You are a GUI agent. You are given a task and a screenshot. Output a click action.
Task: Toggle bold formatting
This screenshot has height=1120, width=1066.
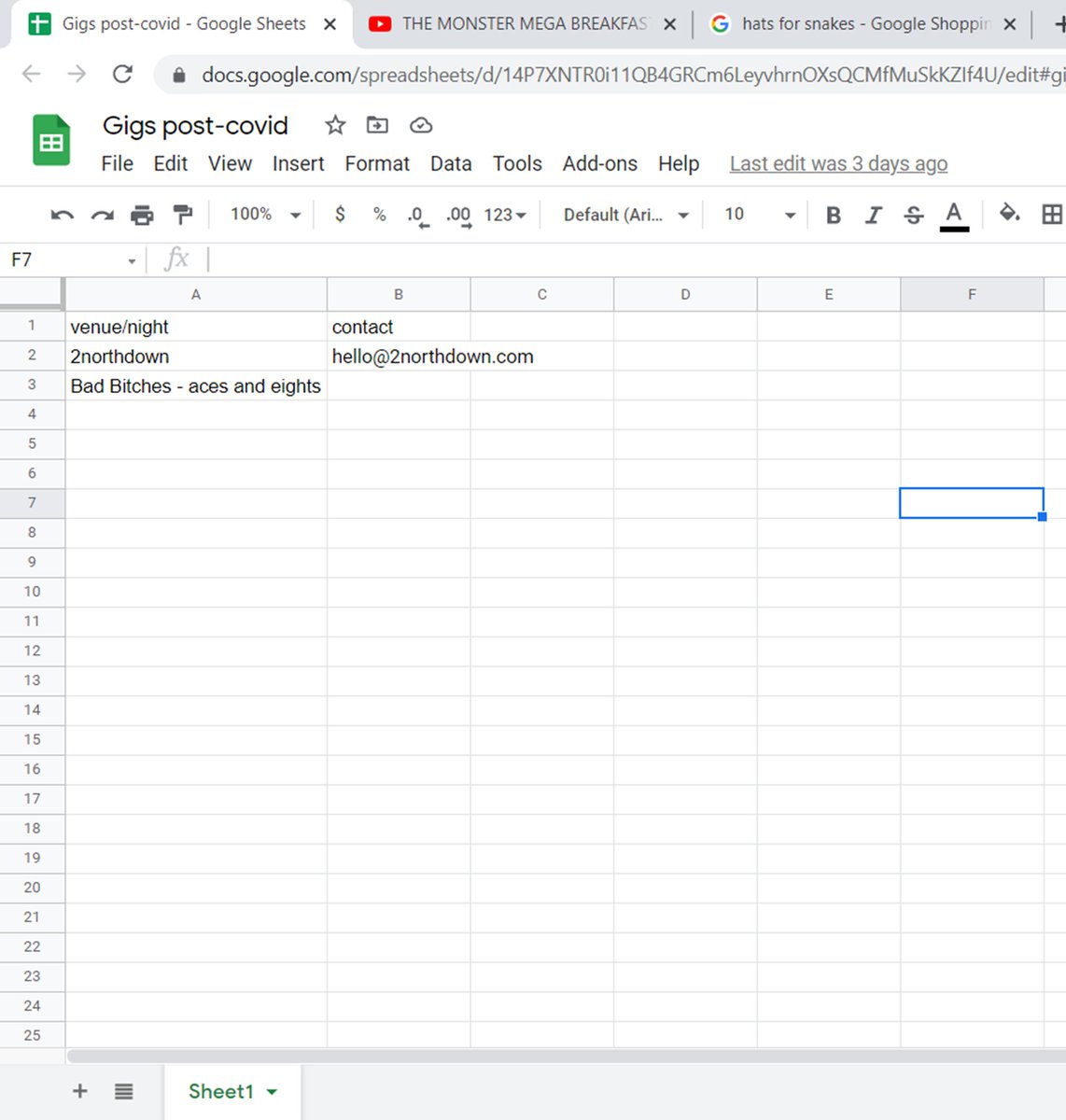[x=832, y=214]
